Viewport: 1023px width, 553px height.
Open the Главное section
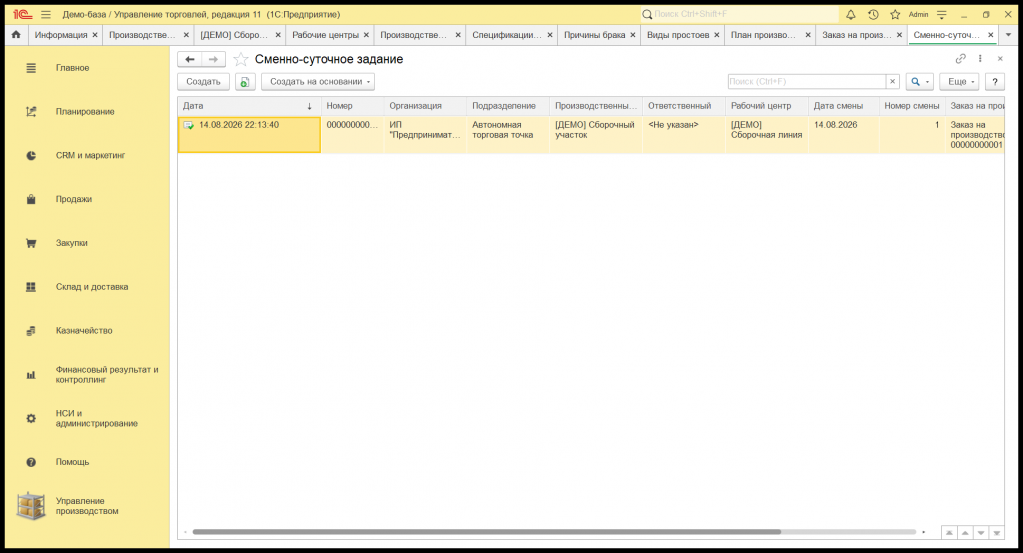[x=72, y=68]
